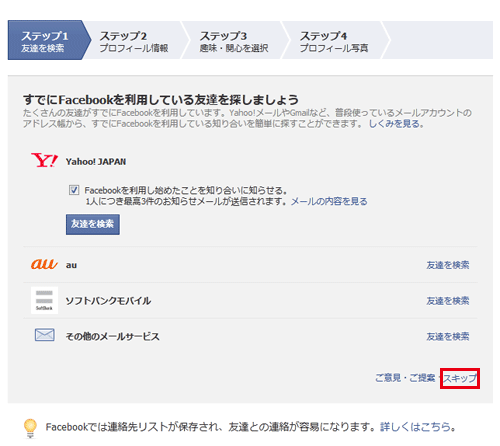The image size is (500, 446).
Task: Click the Yahoo! JAPAN label text
Action: coord(96,162)
